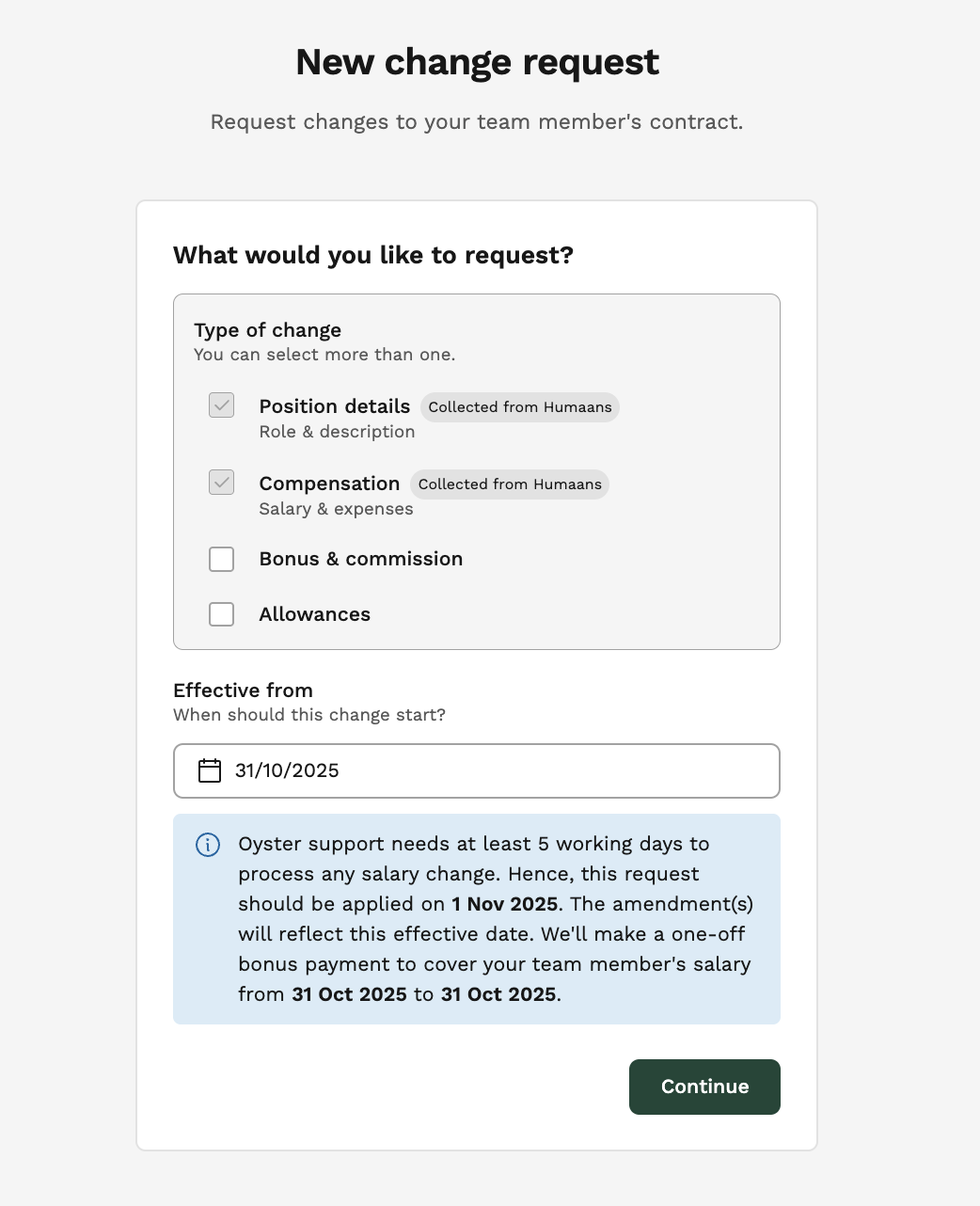Click the Allowances label text
Viewport: 980px width, 1206px height.
[315, 614]
